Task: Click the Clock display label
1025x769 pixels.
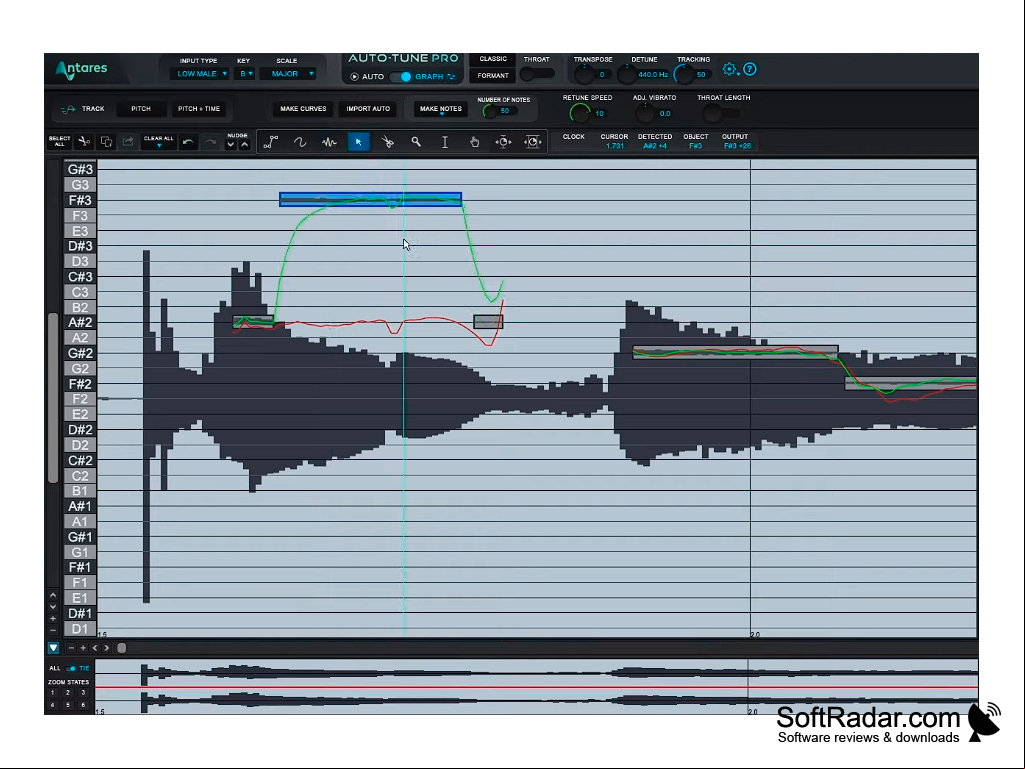Action: pyautogui.click(x=574, y=137)
